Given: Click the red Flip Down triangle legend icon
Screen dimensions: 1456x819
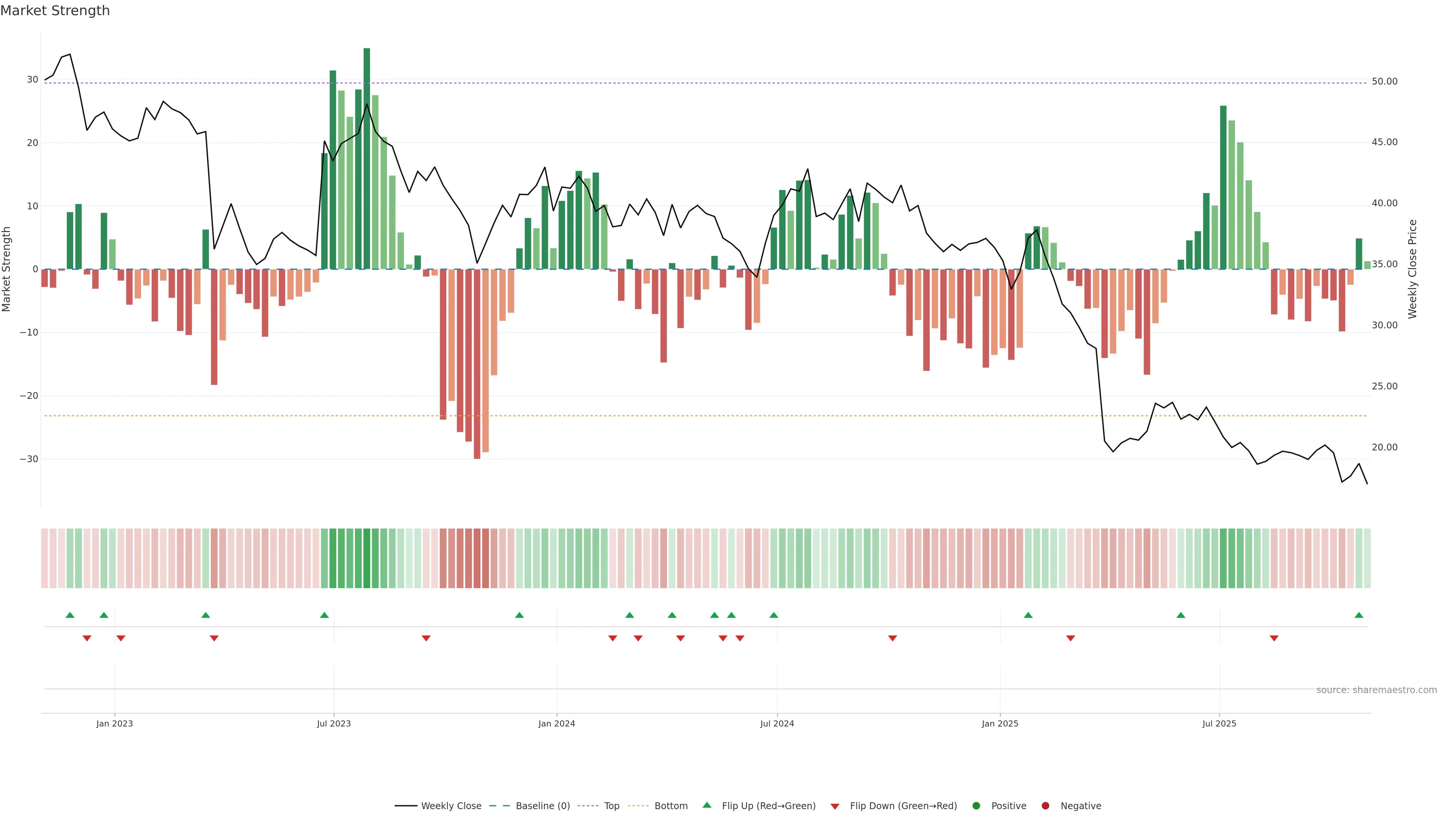Looking at the screenshot, I should [835, 806].
